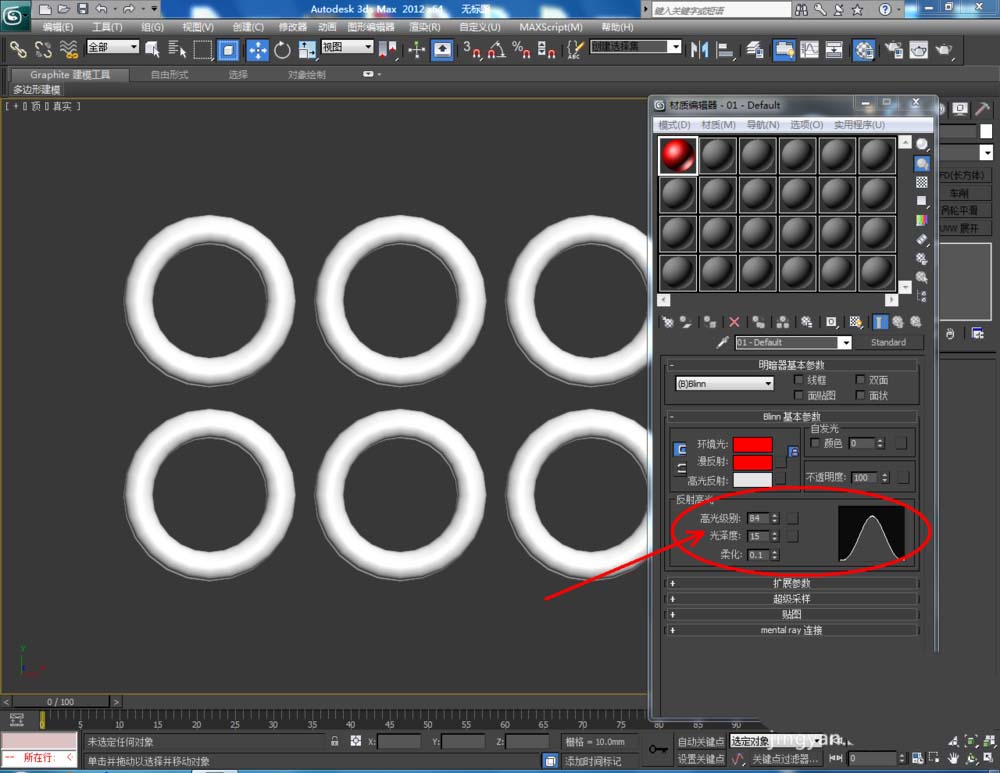Open 材质(M) menu in Material Editor
The height and width of the screenshot is (773, 1000).
click(718, 124)
